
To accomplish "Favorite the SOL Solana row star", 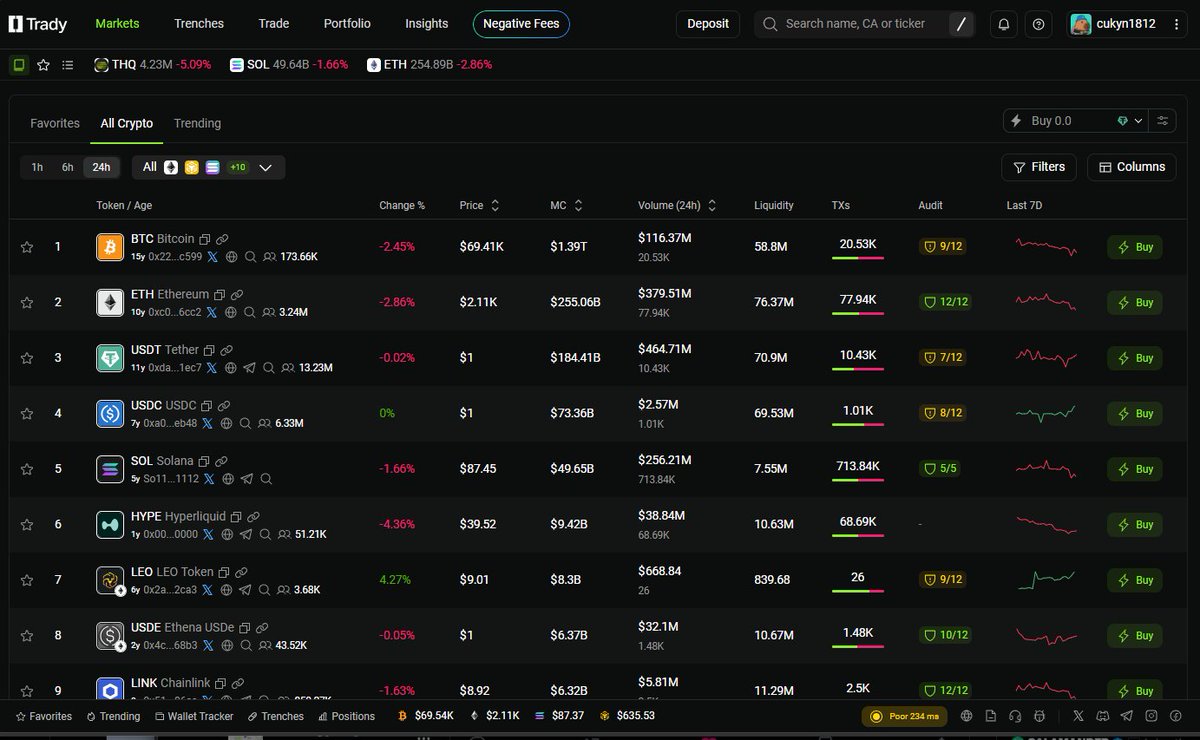I will 27,469.
